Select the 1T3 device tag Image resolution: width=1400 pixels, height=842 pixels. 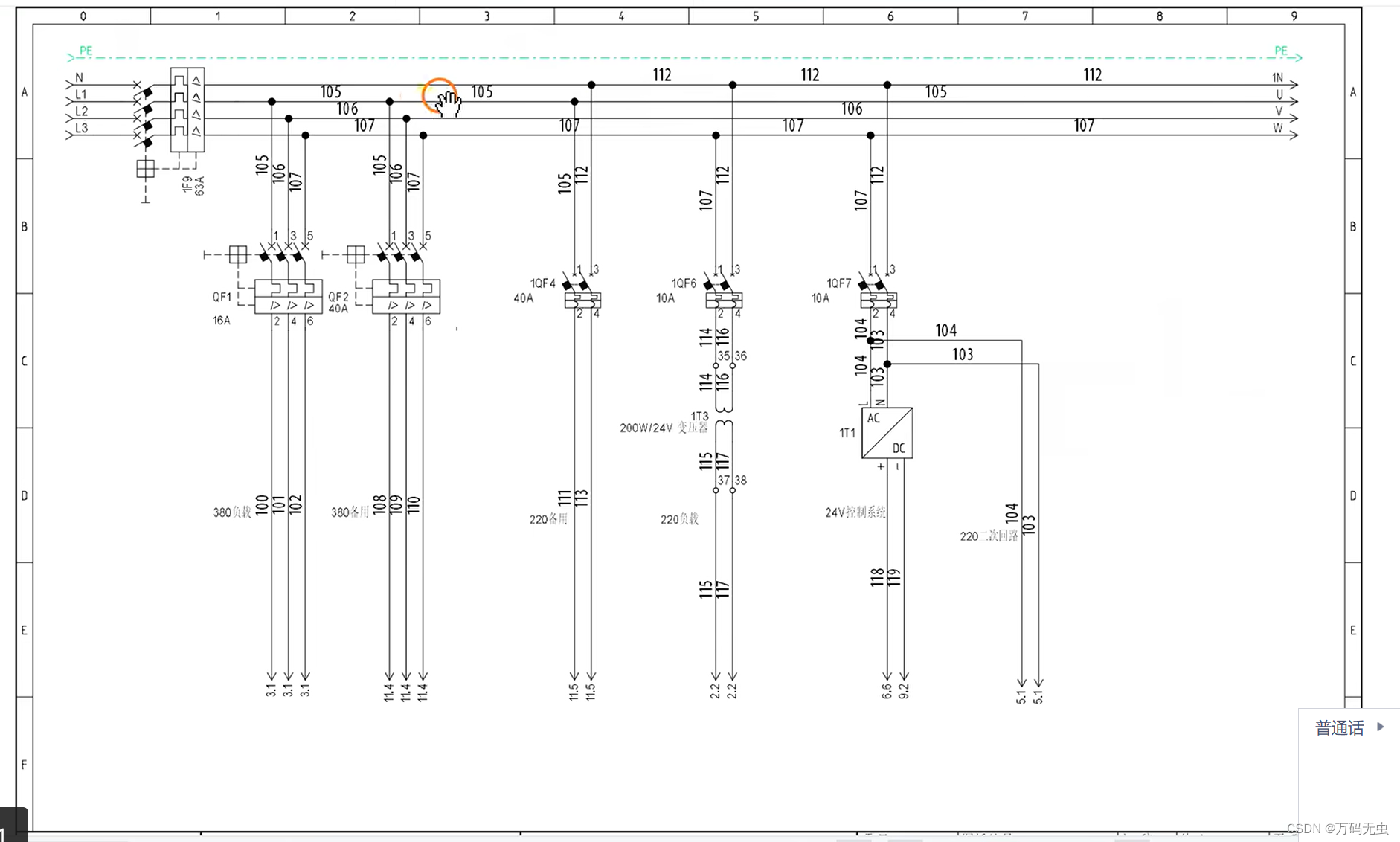coord(699,417)
